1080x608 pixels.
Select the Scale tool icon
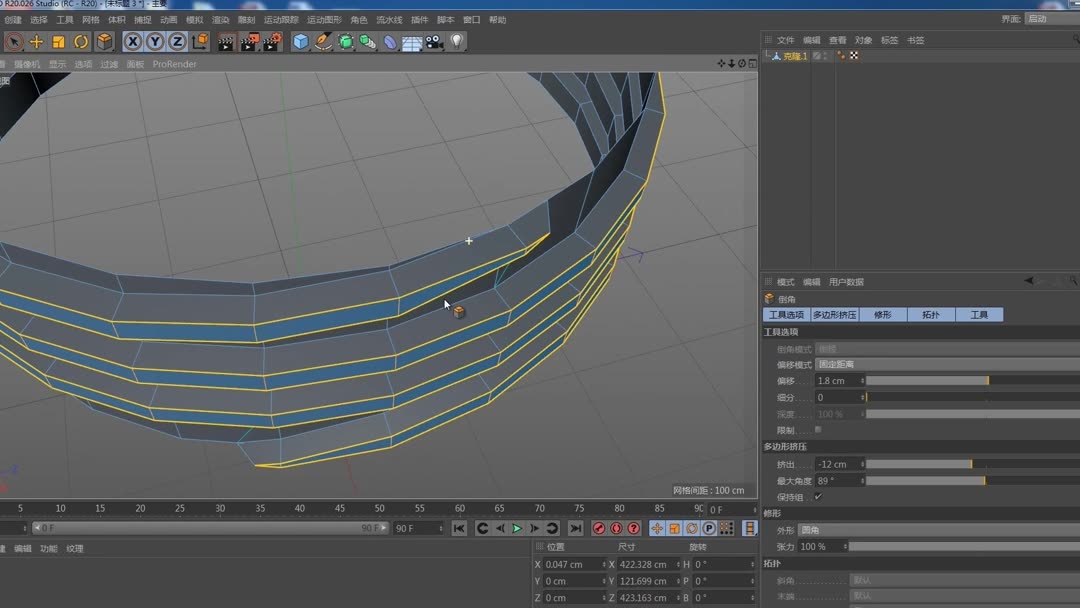click(x=58, y=42)
